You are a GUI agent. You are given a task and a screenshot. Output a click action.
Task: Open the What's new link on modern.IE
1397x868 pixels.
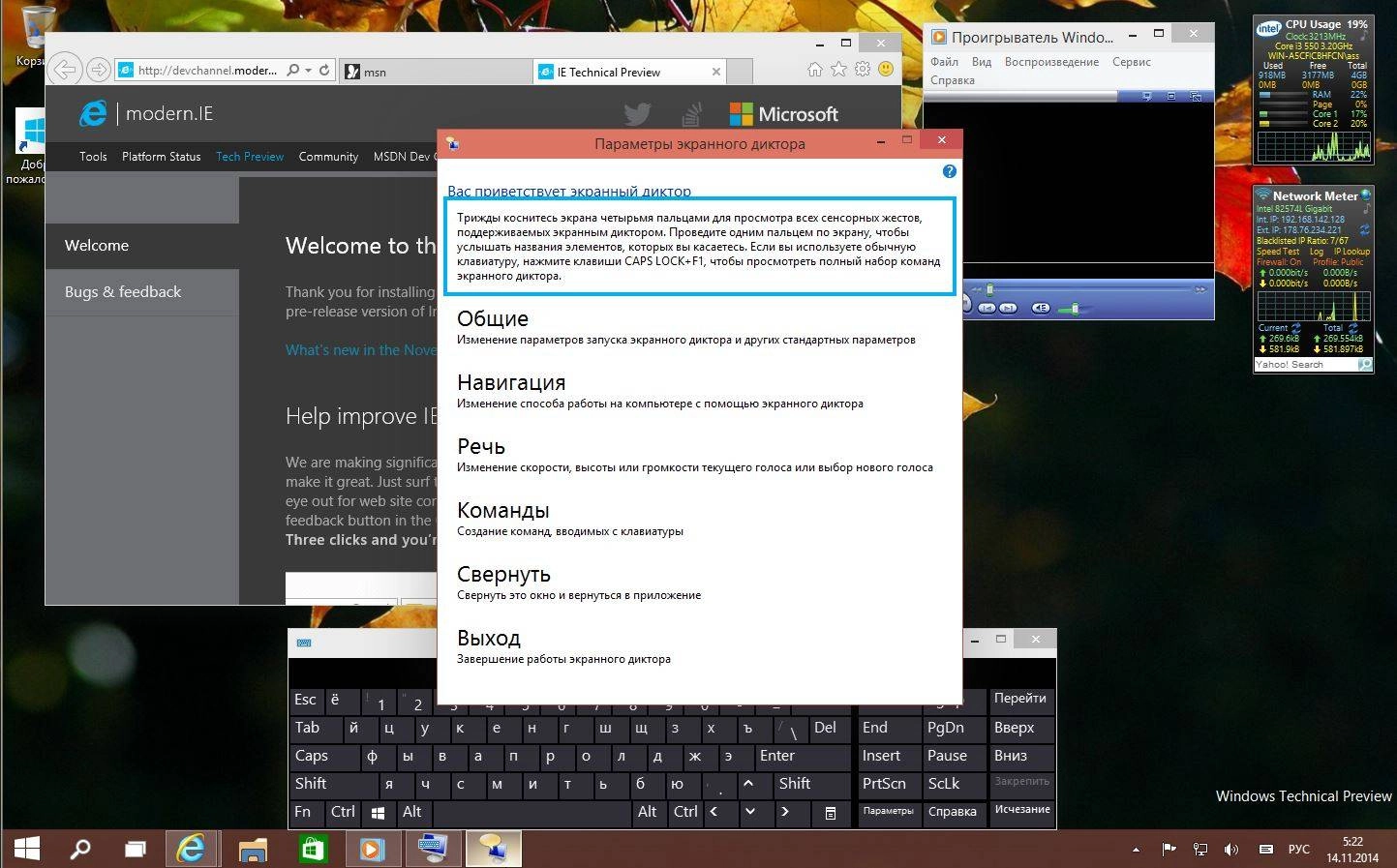[360, 350]
